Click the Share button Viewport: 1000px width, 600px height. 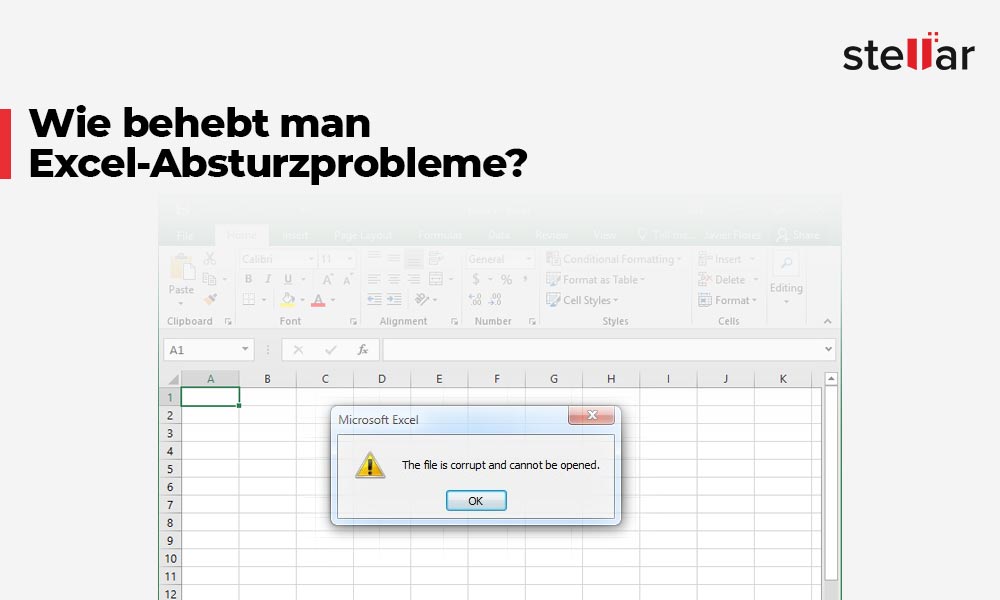798,235
